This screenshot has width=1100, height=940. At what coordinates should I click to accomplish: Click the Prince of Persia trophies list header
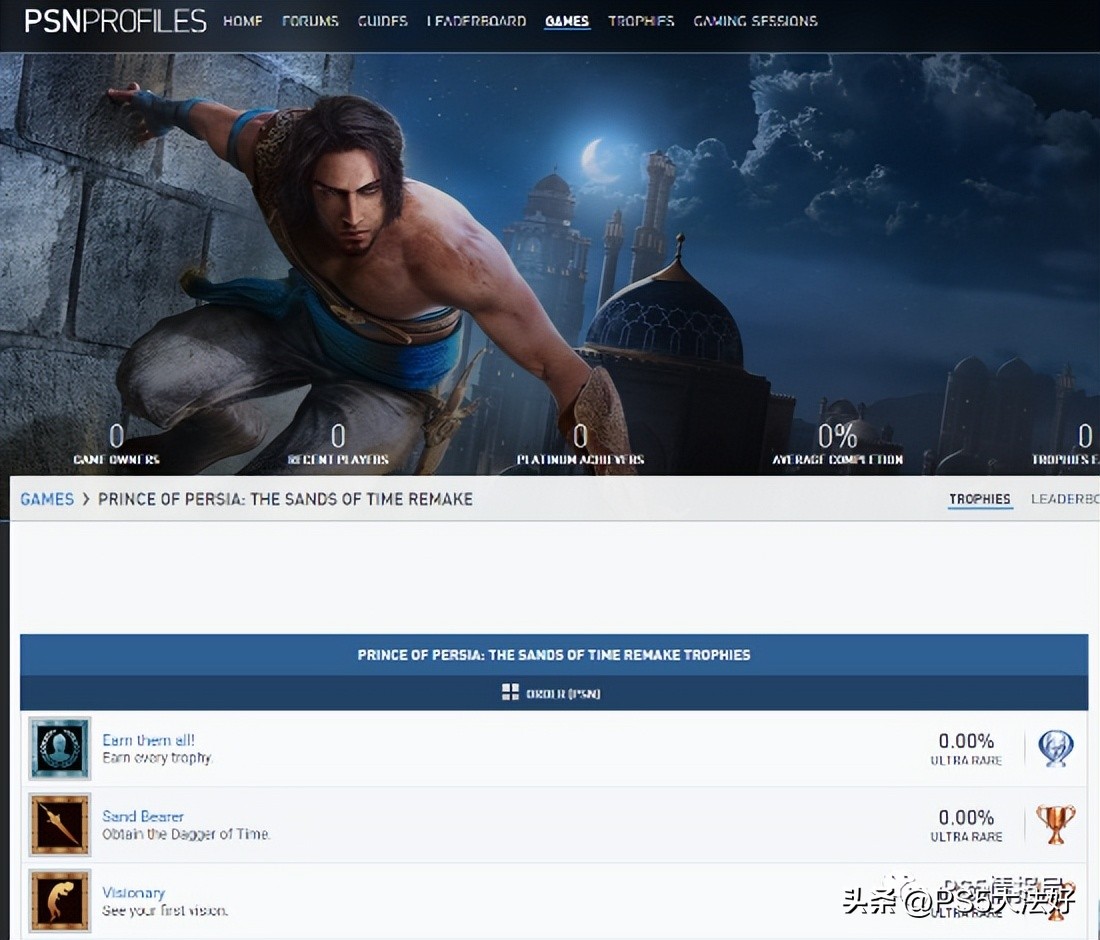coord(554,654)
